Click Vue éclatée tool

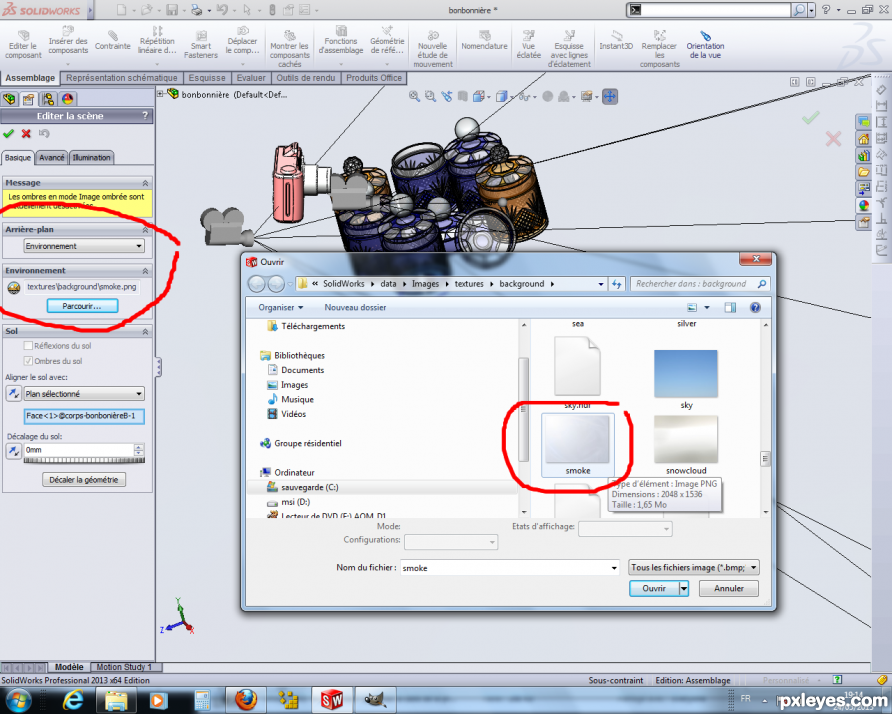(x=528, y=44)
